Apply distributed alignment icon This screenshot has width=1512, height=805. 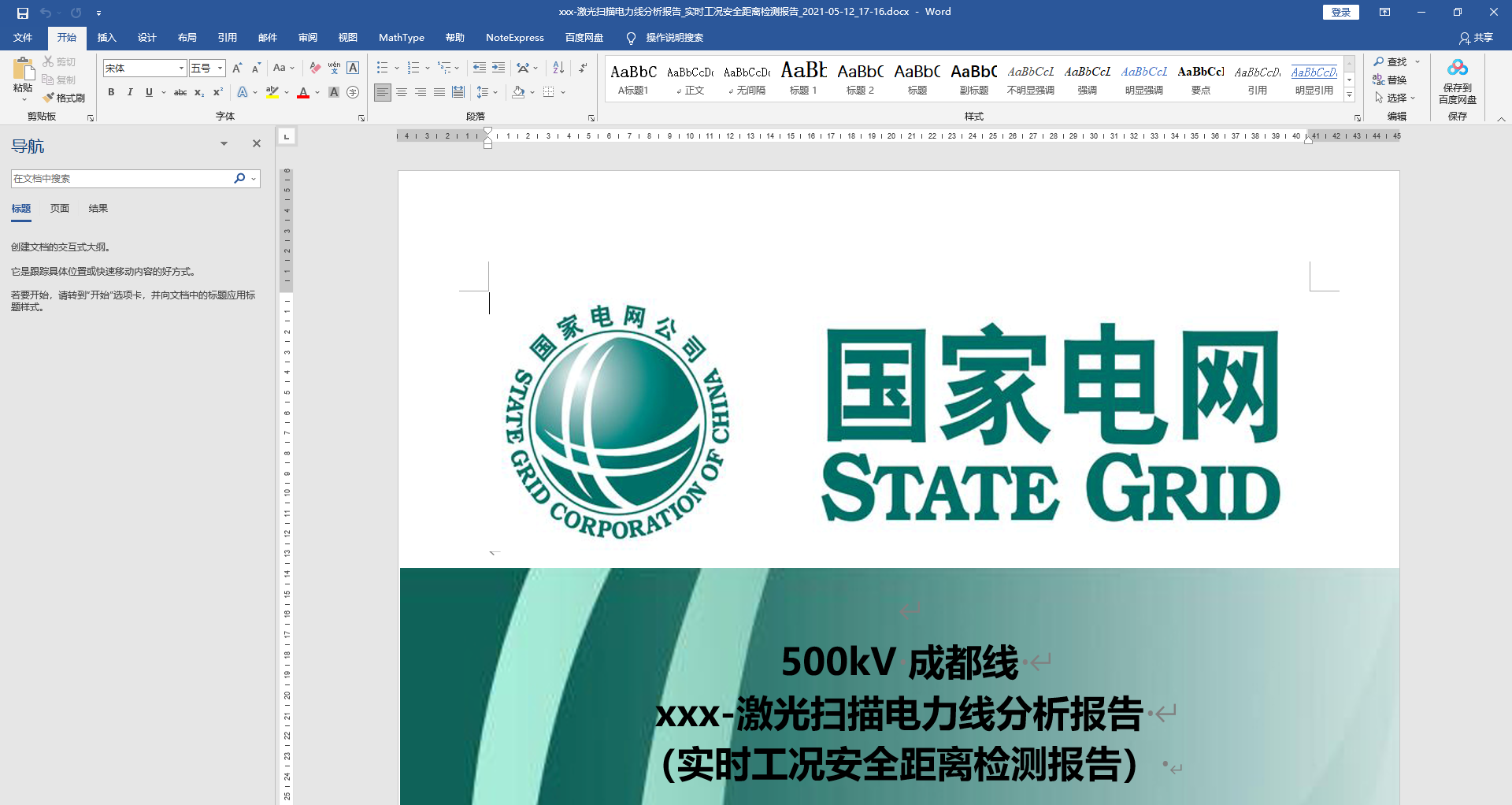458,92
